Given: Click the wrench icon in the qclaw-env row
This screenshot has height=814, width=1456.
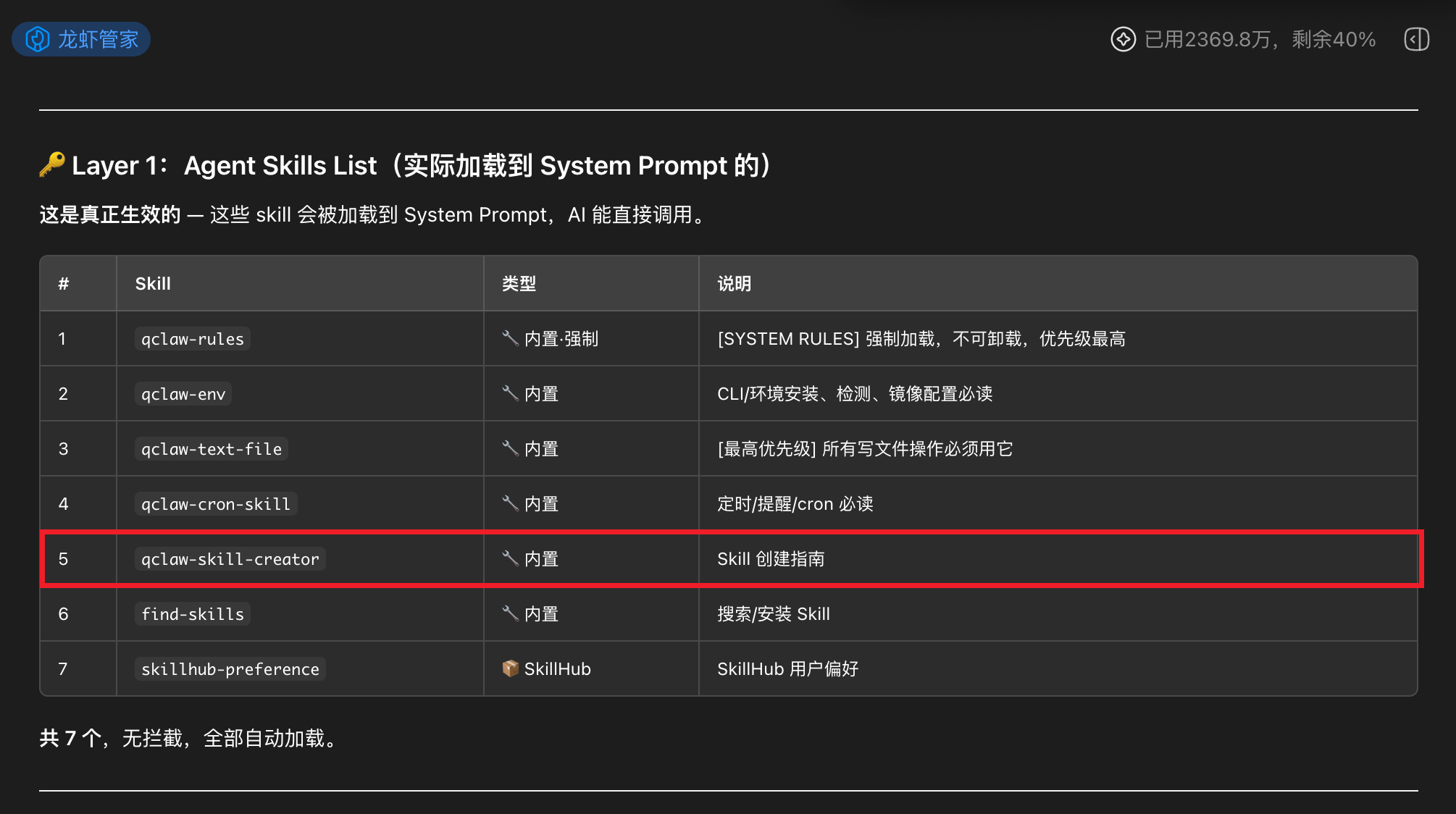Looking at the screenshot, I should point(510,393).
